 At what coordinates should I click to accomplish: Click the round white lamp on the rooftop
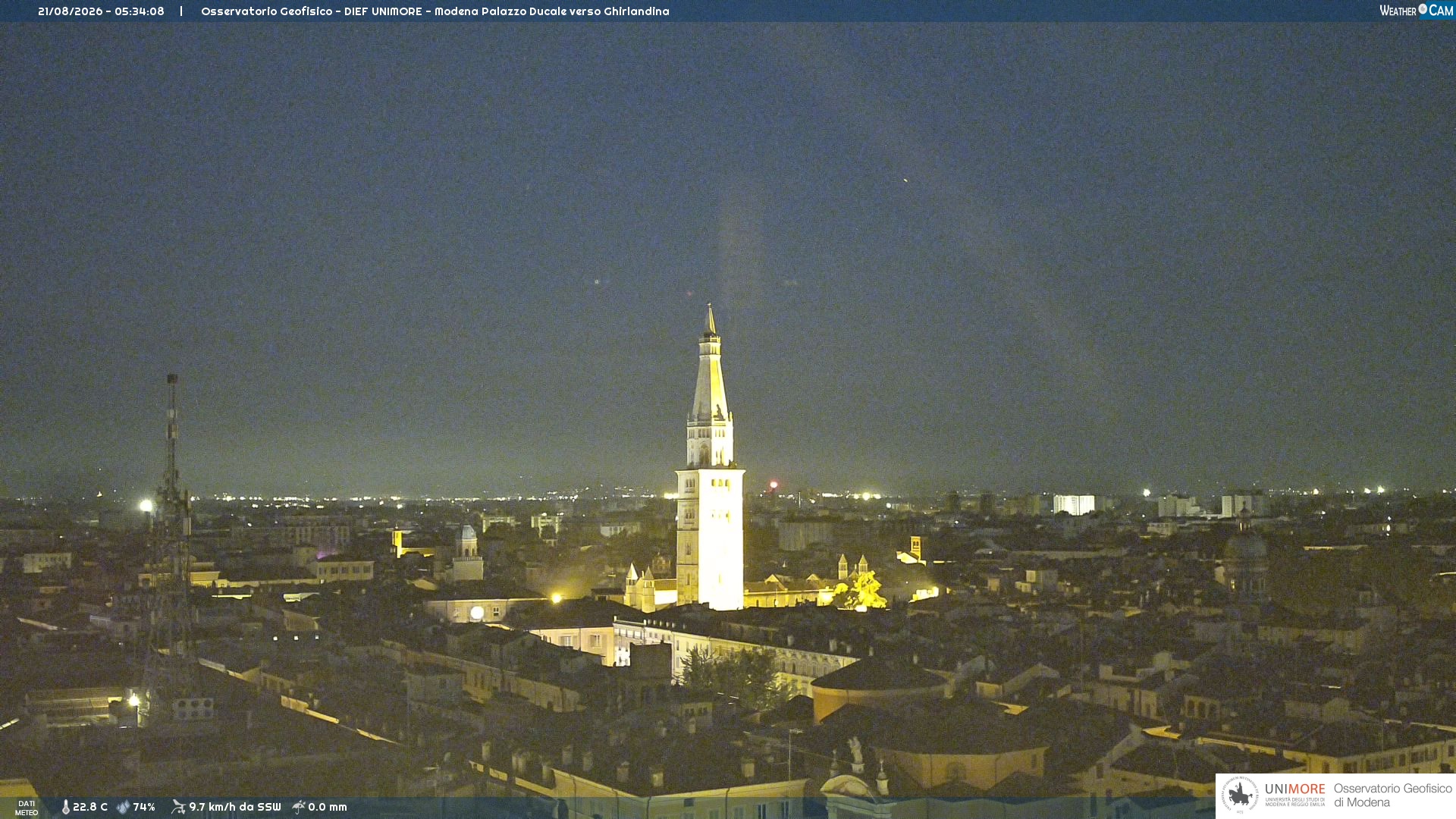pos(477,613)
